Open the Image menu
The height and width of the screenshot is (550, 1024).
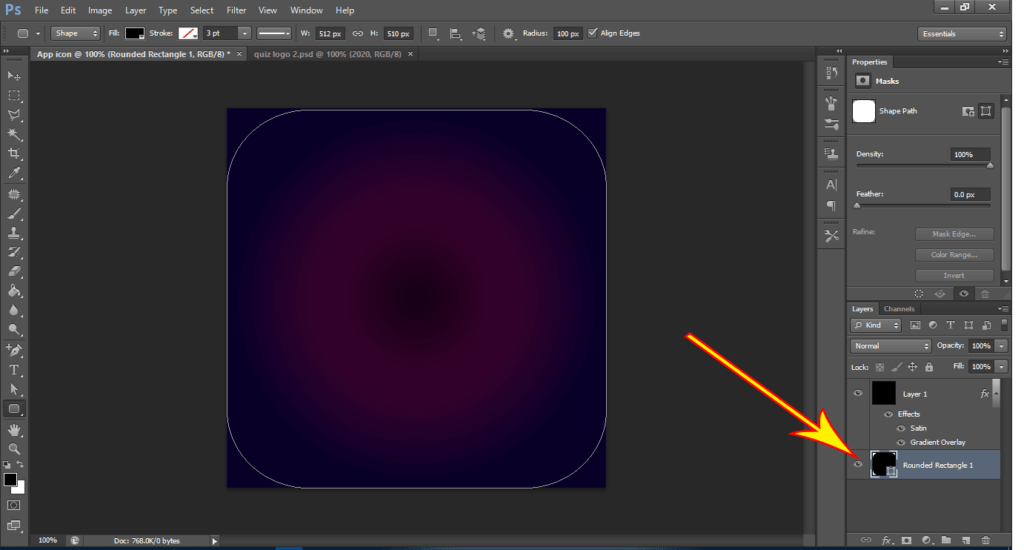tap(100, 10)
